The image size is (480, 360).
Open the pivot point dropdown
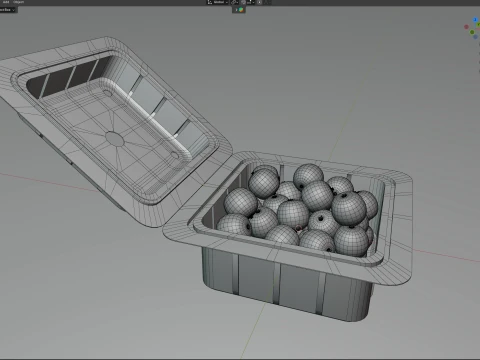pyautogui.click(x=235, y=2)
